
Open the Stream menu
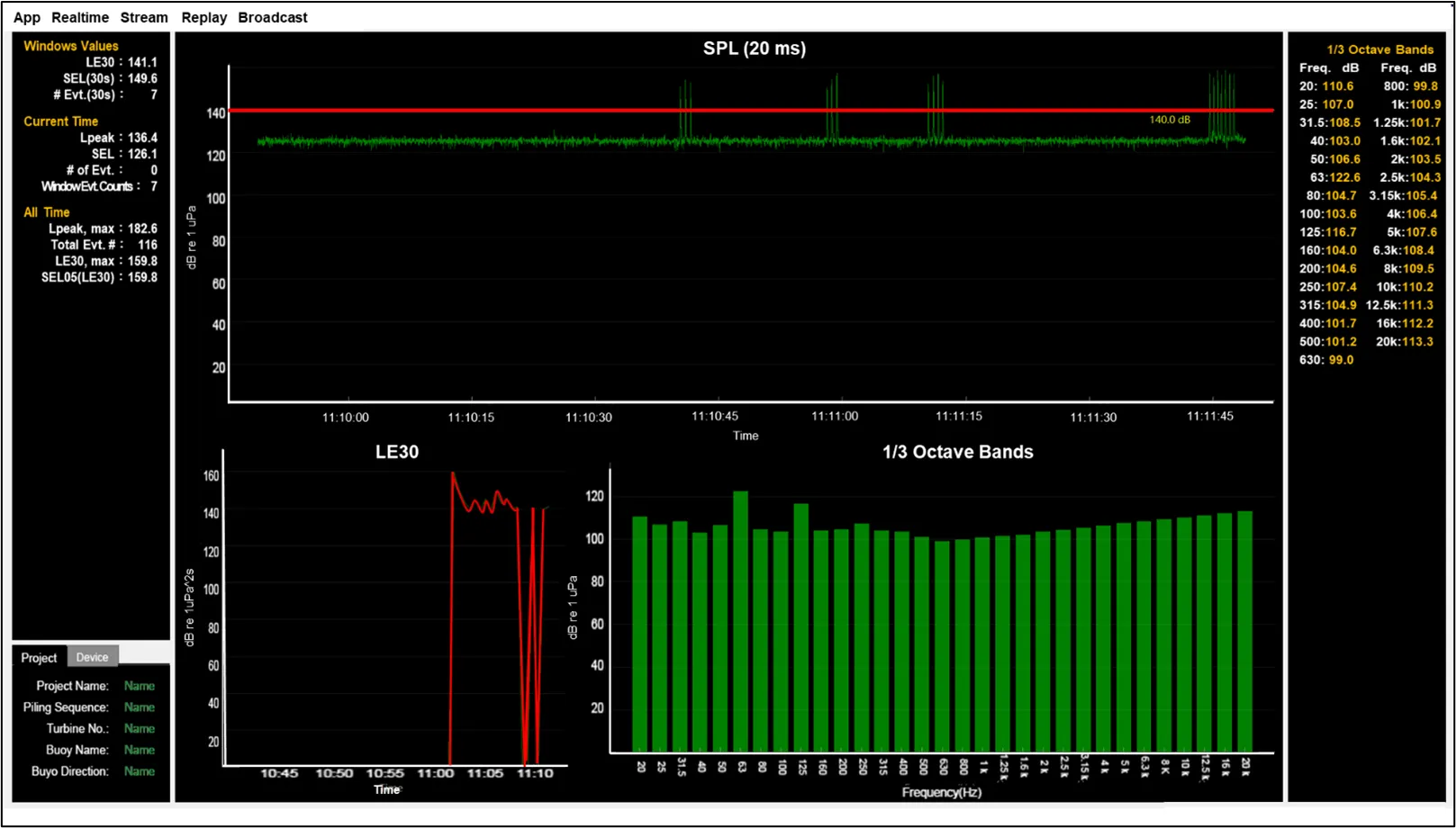[144, 17]
